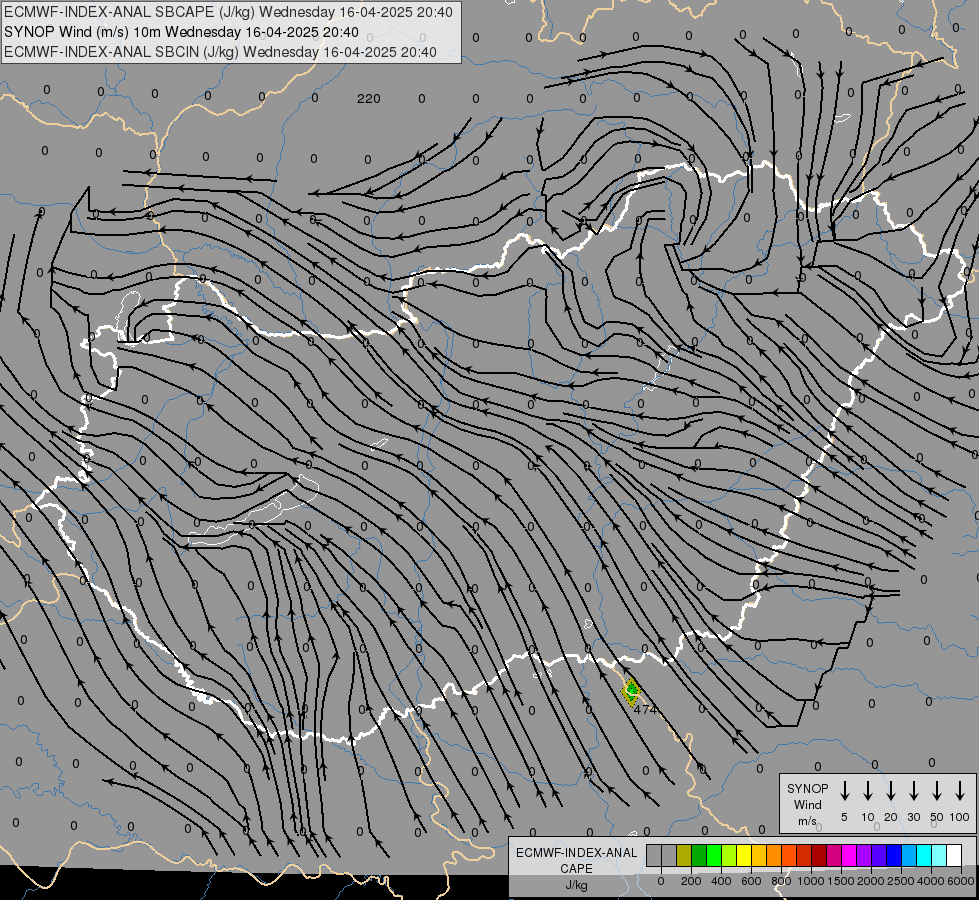Click the J/kg unit under the CAPE label

576,885
